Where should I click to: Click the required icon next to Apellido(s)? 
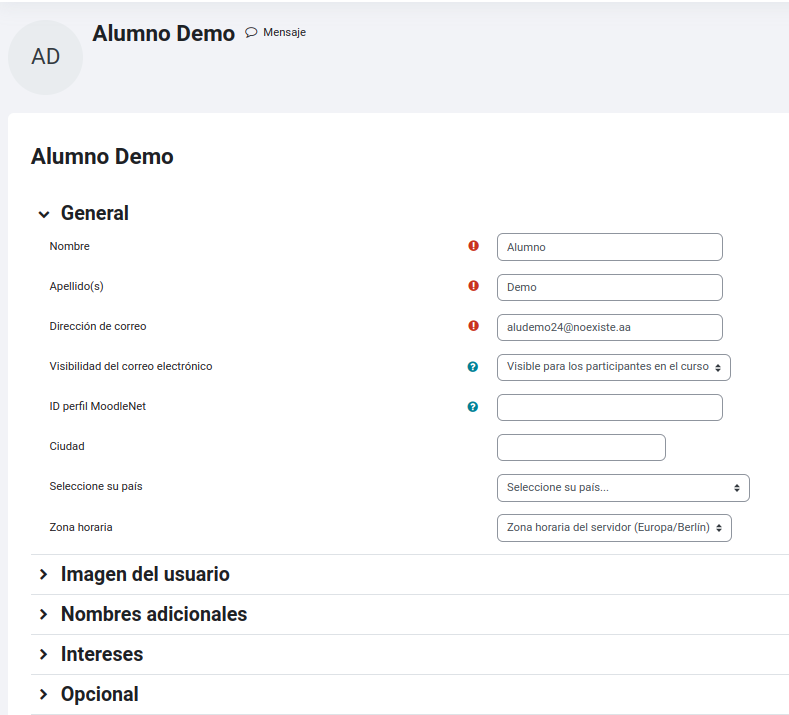coord(474,286)
